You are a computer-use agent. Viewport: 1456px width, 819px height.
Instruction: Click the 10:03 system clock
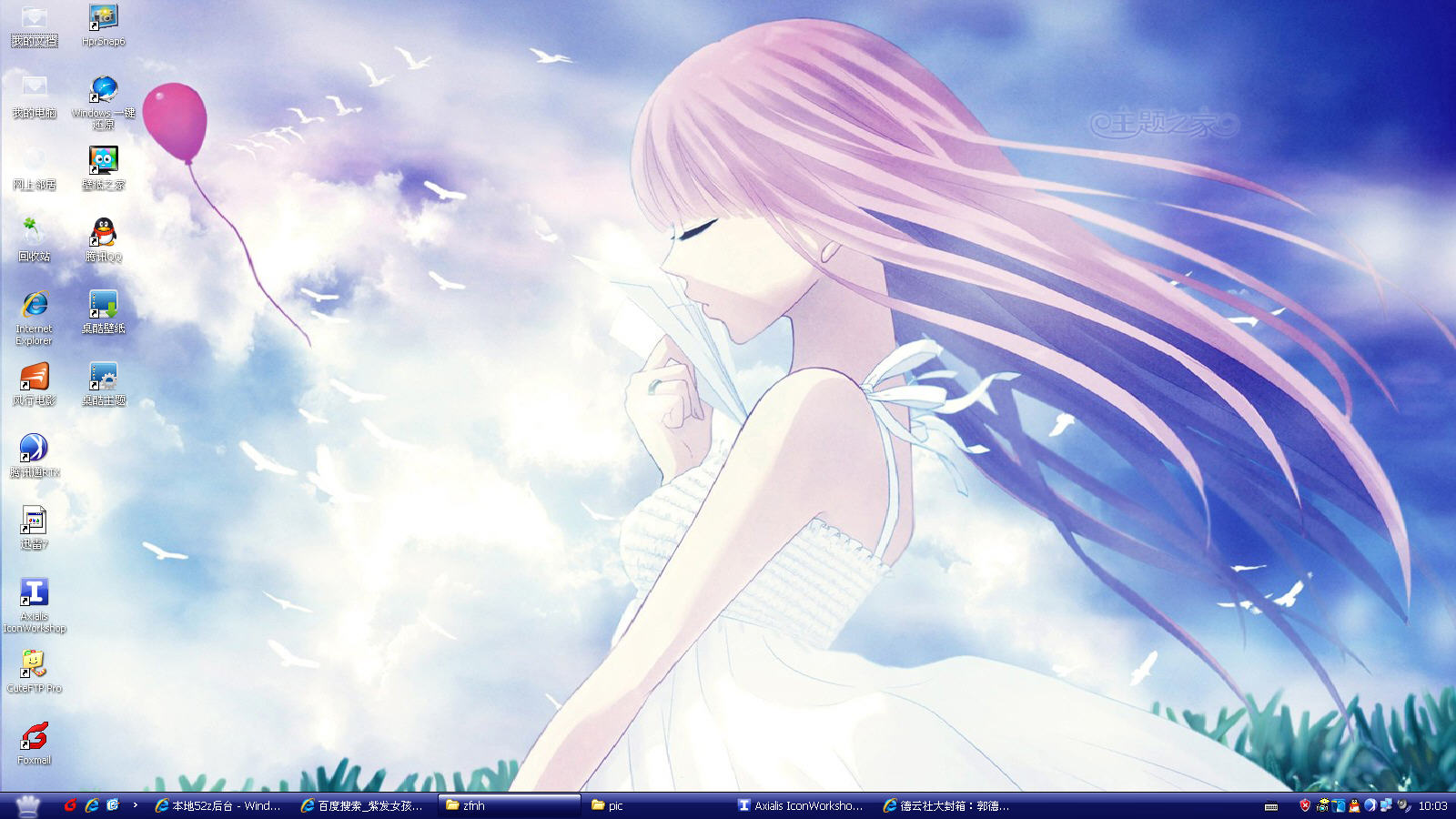1433,805
